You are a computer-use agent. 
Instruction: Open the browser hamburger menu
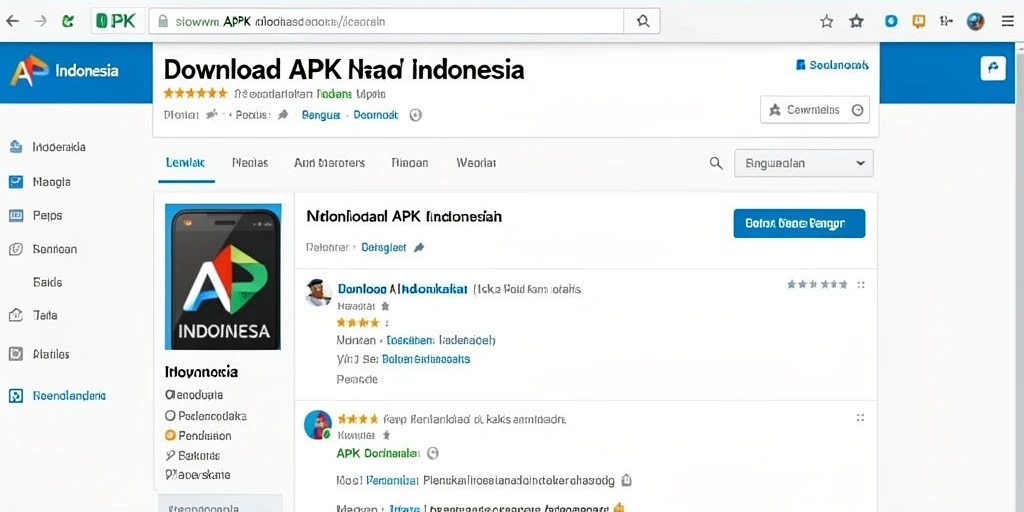pos(1008,22)
